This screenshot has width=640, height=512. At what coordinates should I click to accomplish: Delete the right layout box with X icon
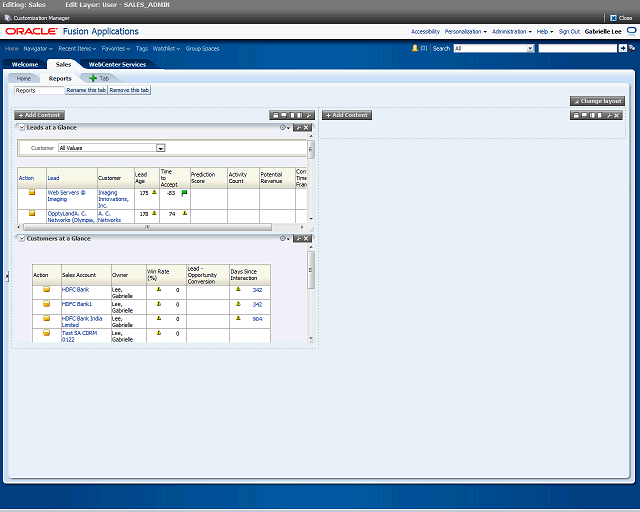pyautogui.click(x=617, y=115)
